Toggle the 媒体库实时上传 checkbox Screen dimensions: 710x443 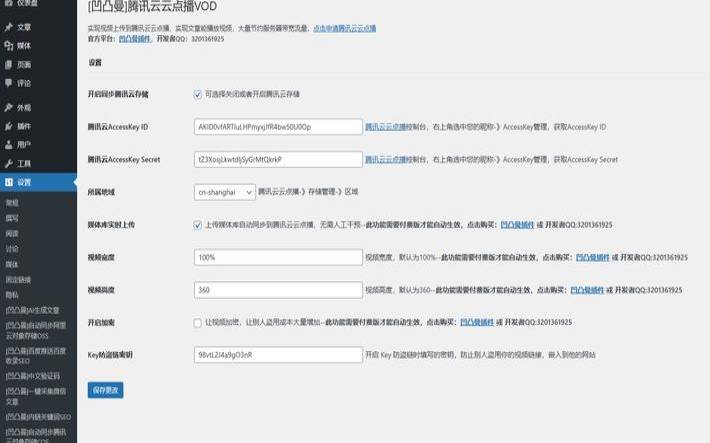coord(197,225)
